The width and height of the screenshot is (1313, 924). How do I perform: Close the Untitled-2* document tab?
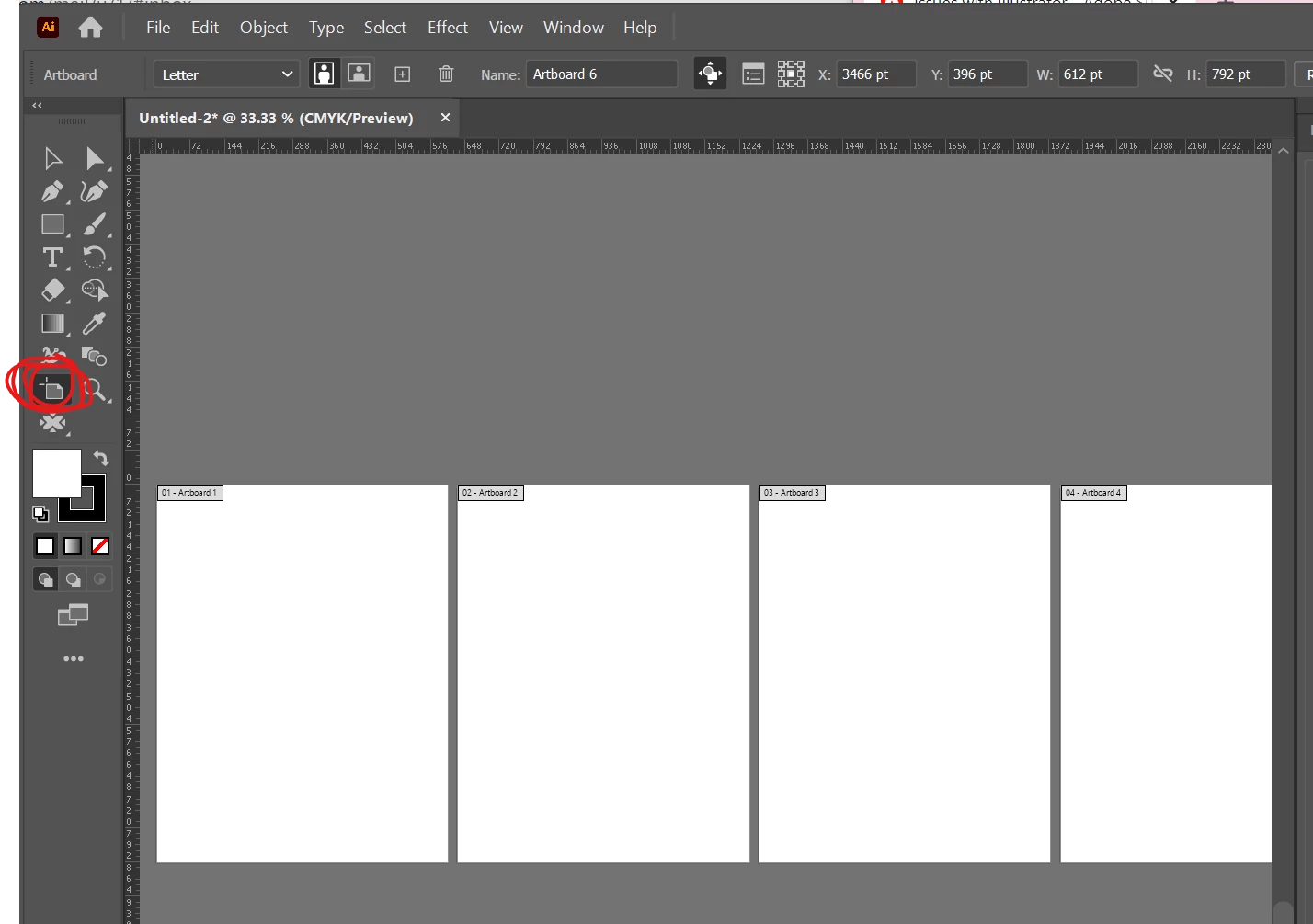coord(445,118)
